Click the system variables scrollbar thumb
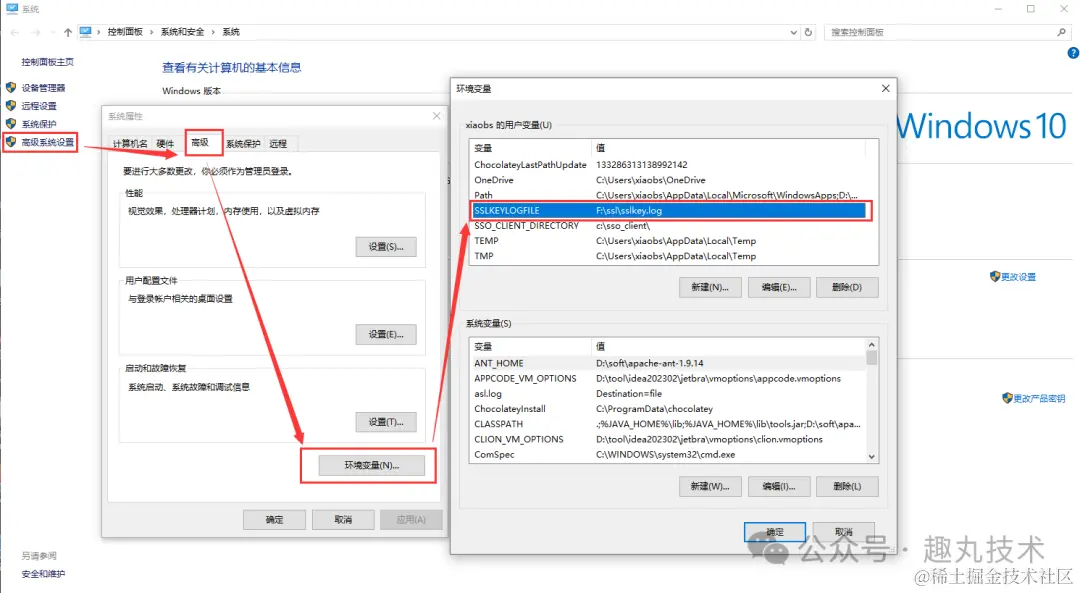The image size is (1080, 593). 871,357
